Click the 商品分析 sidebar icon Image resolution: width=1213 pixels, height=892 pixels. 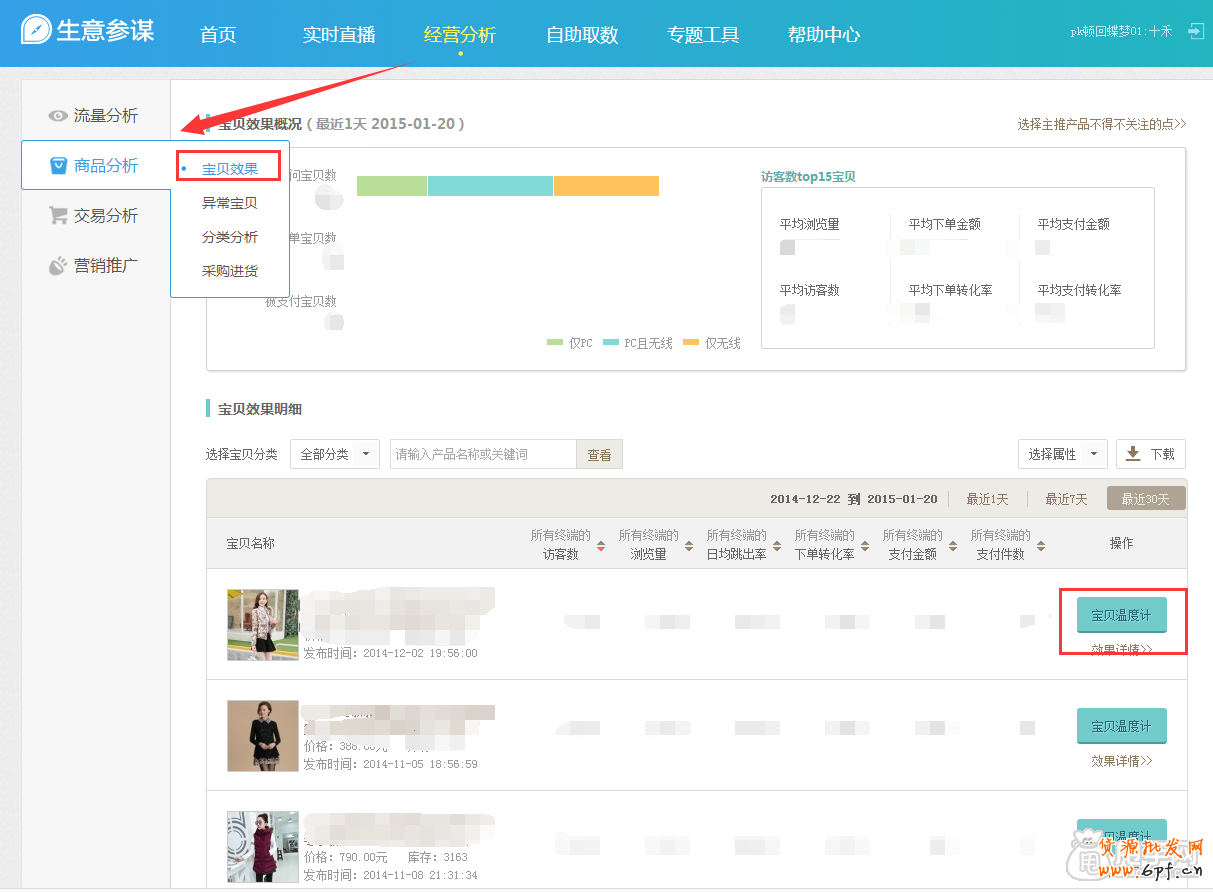click(57, 165)
